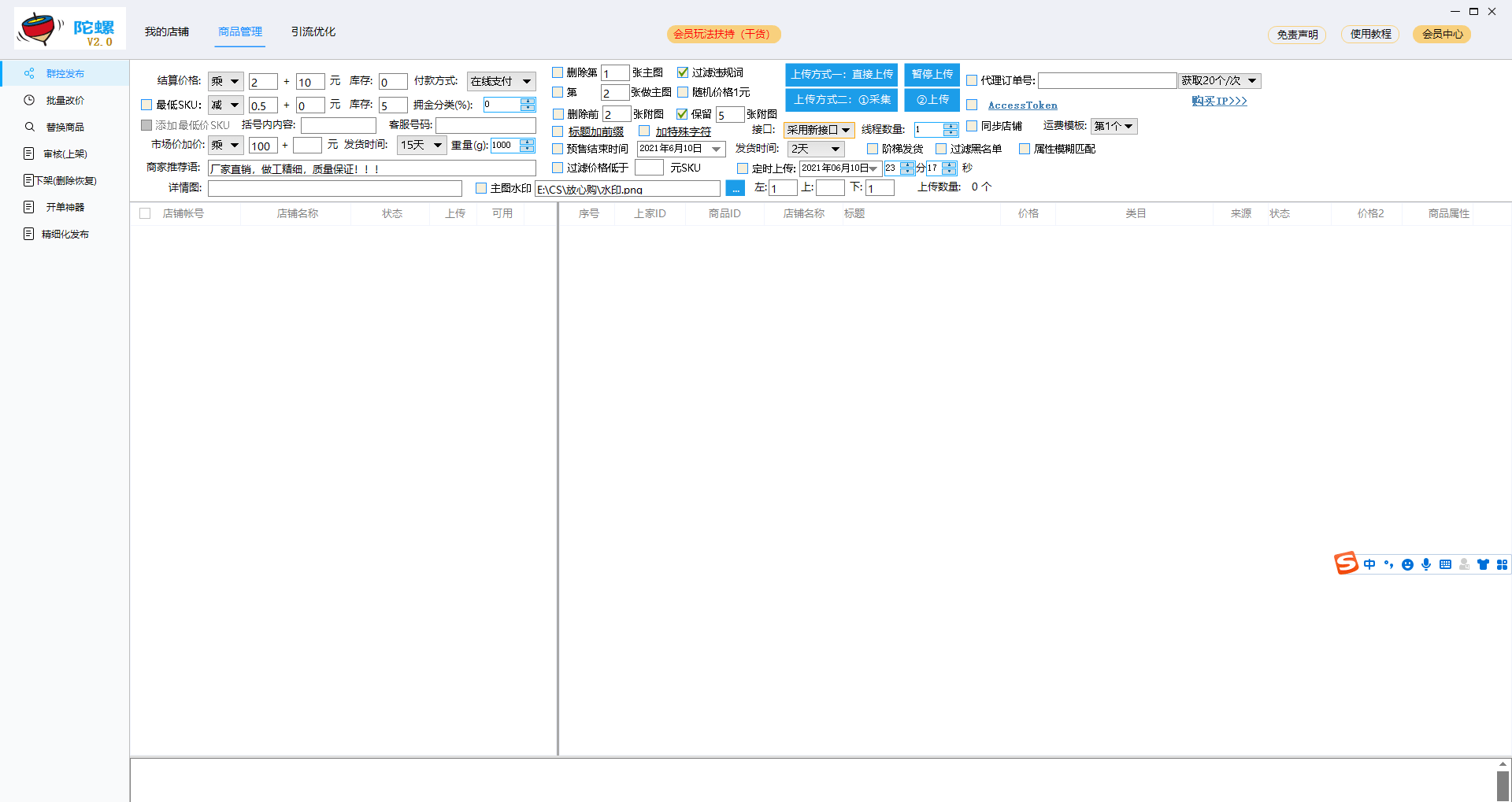Open 群控发布 in the sidebar
The width and height of the screenshot is (1512, 802).
coord(65,73)
